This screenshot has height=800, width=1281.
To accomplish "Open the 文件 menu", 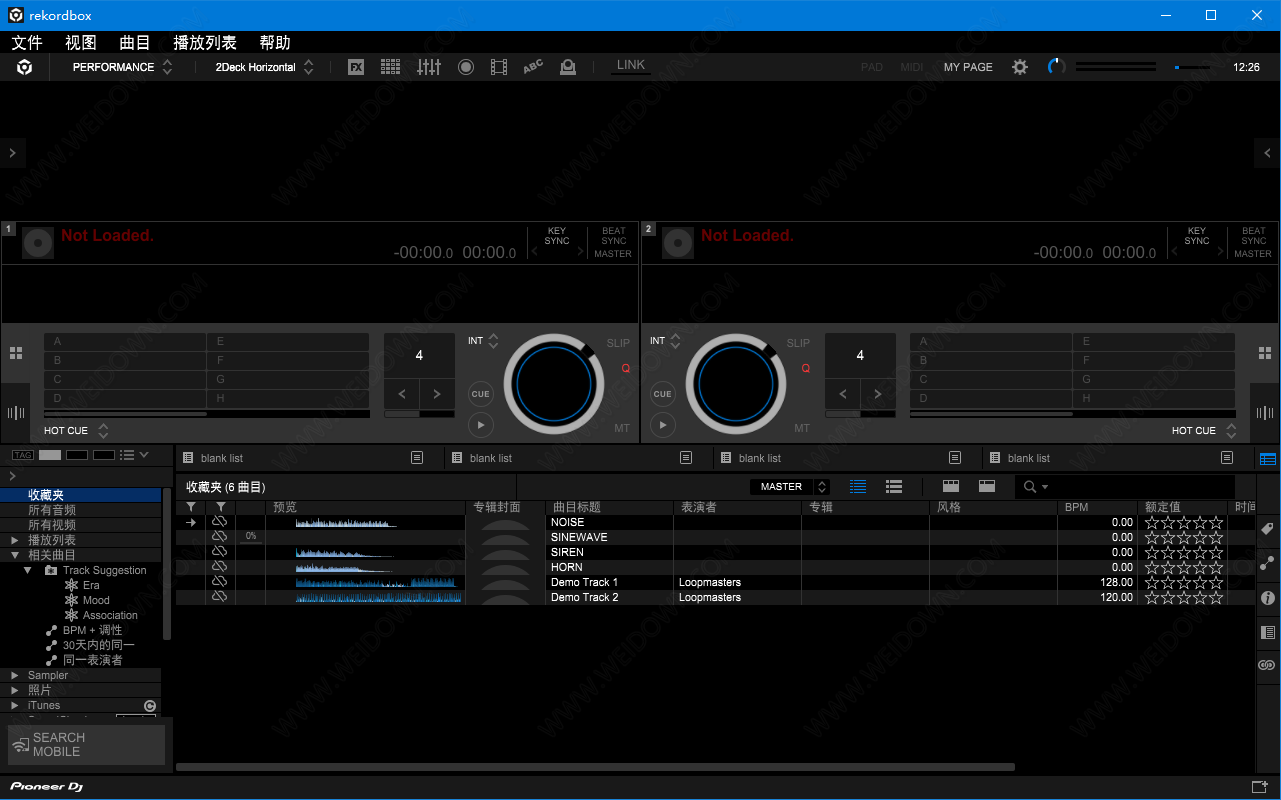I will (x=27, y=42).
